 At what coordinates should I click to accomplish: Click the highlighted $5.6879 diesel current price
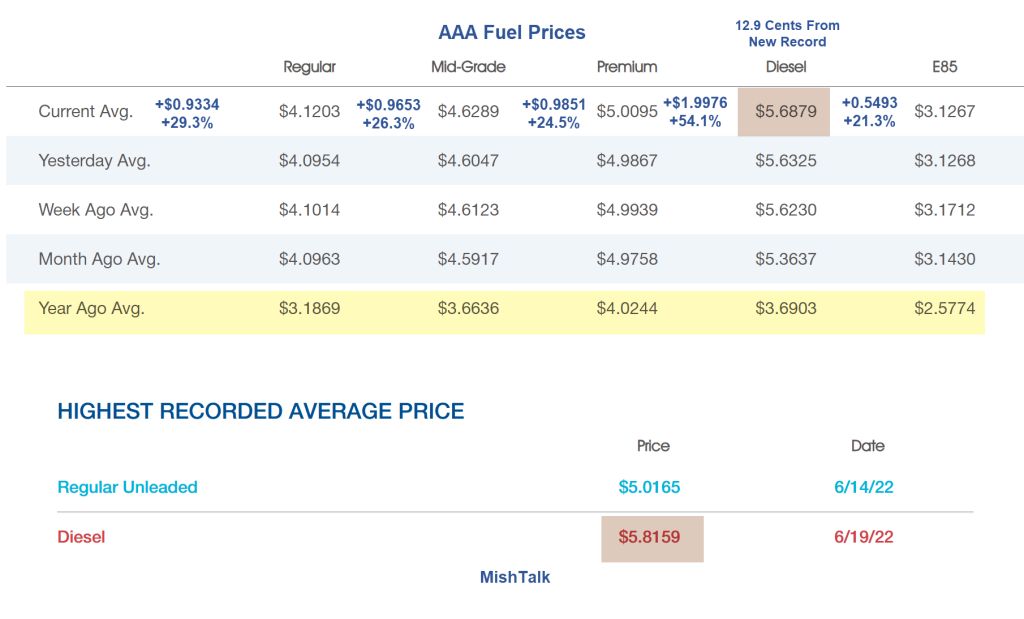pos(784,112)
